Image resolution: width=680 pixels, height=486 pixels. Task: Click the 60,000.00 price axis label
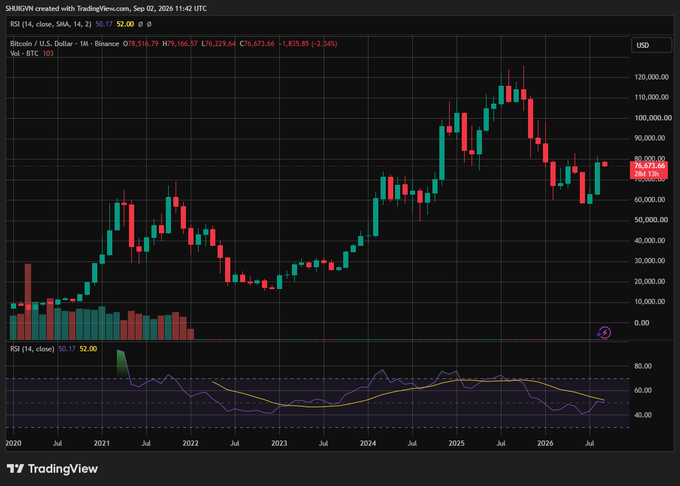[x=650, y=200]
